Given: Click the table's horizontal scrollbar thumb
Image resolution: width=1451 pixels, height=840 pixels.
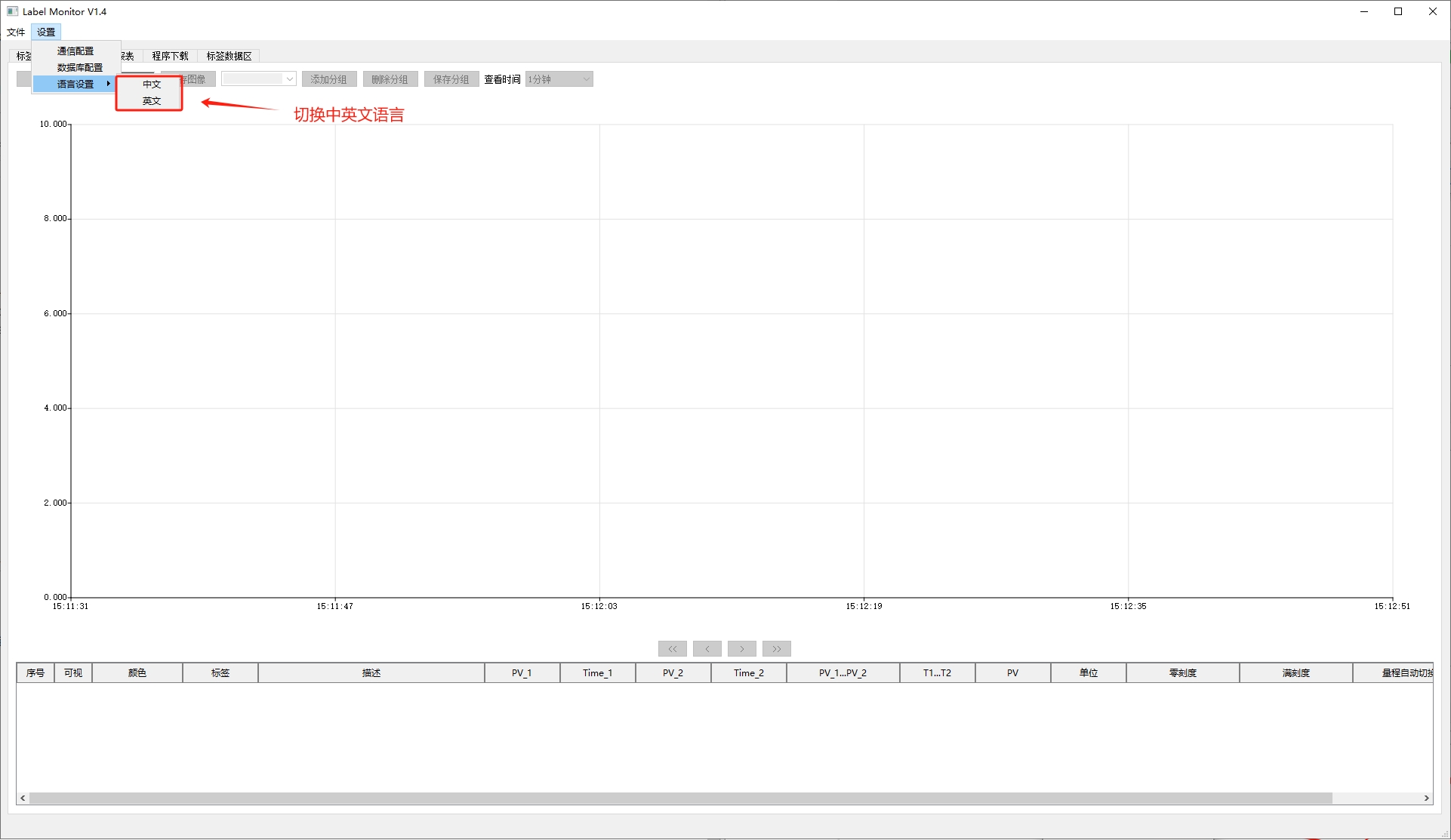Looking at the screenshot, I should point(679,798).
